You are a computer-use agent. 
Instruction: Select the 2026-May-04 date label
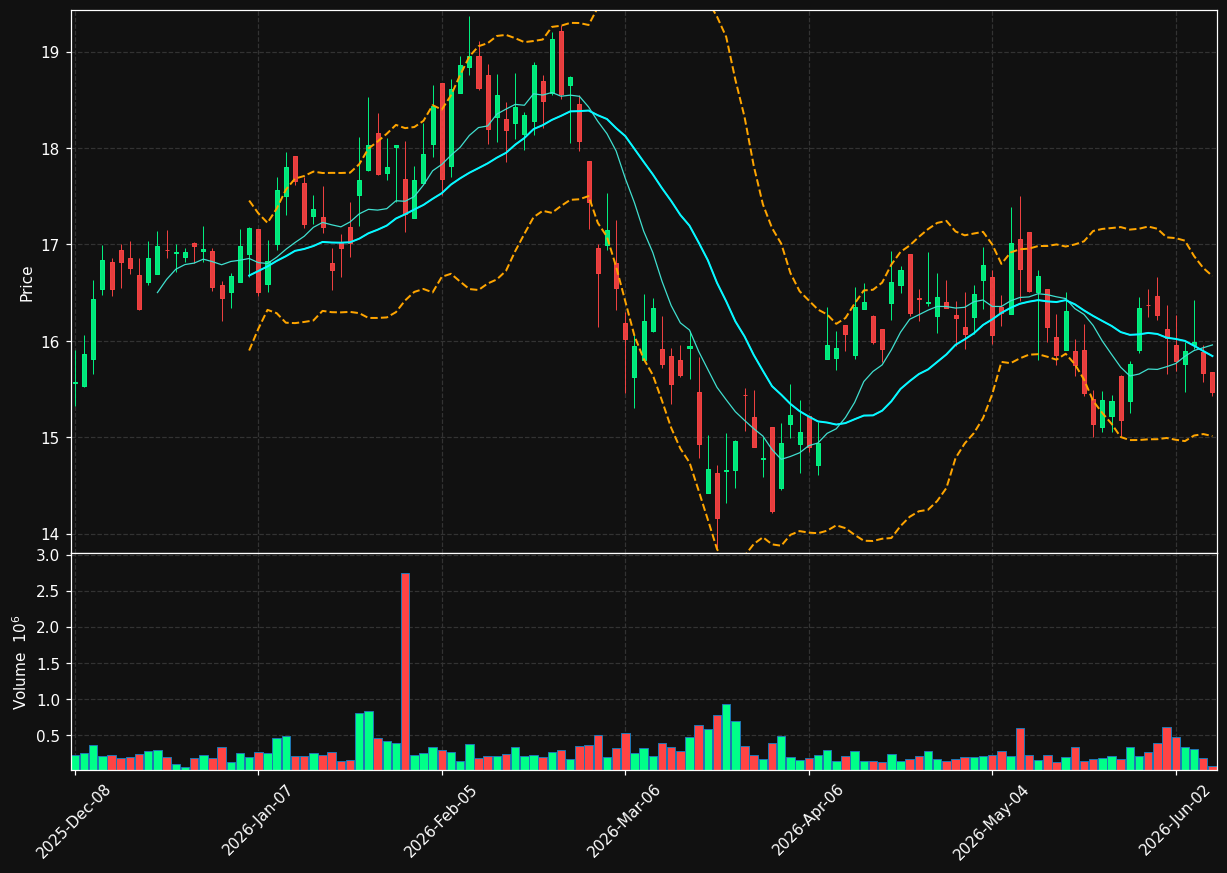[x=991, y=820]
